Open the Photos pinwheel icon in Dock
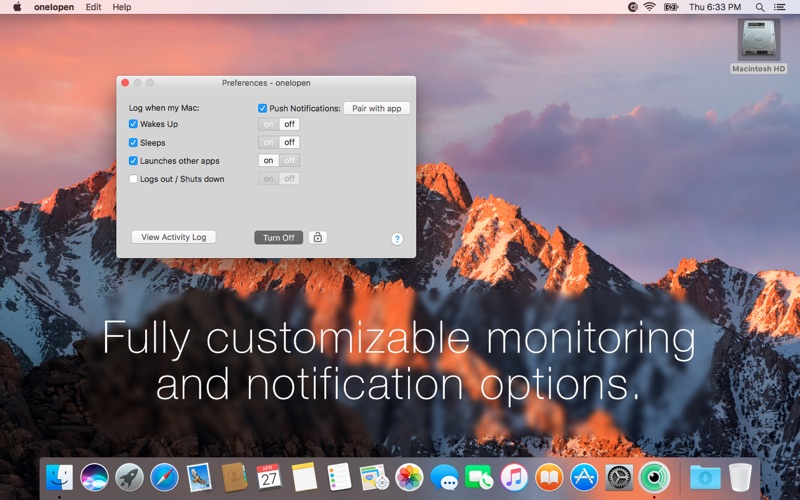This screenshot has height=500, width=800. 409,478
